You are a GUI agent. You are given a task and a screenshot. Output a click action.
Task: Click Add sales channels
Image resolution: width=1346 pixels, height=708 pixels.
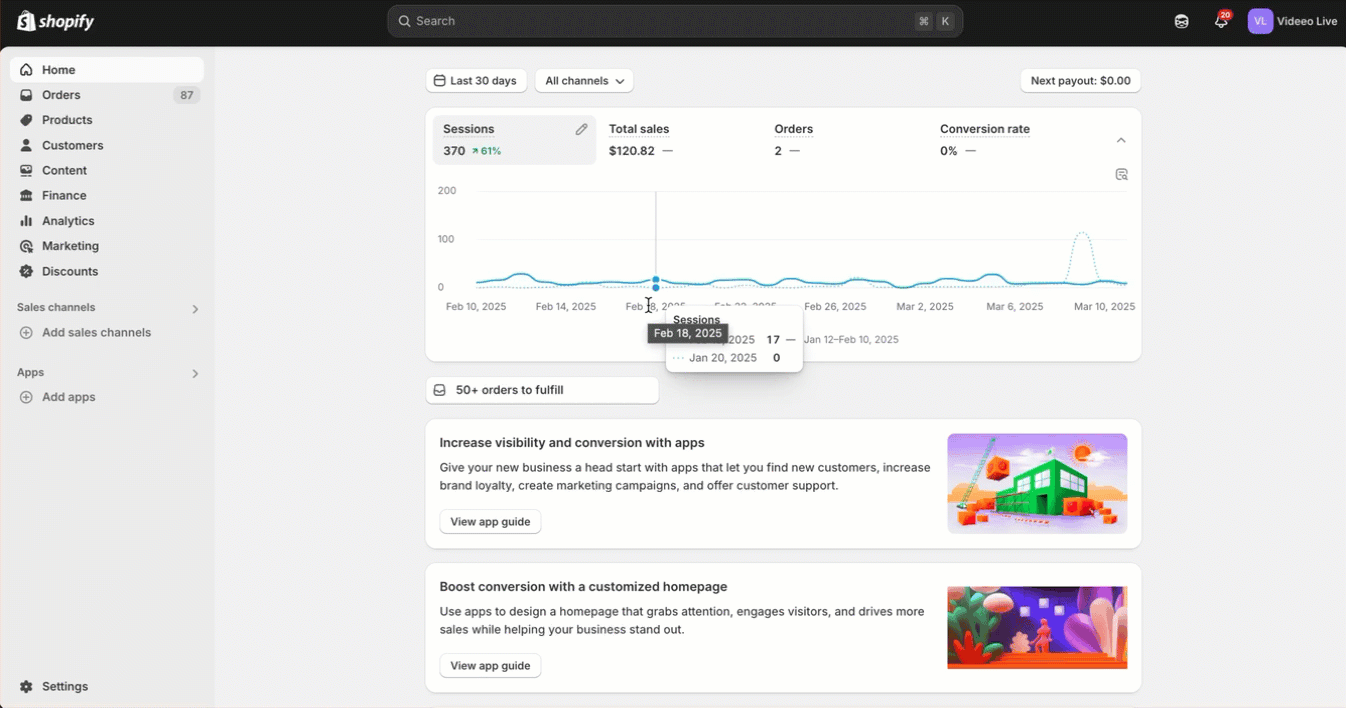96,332
